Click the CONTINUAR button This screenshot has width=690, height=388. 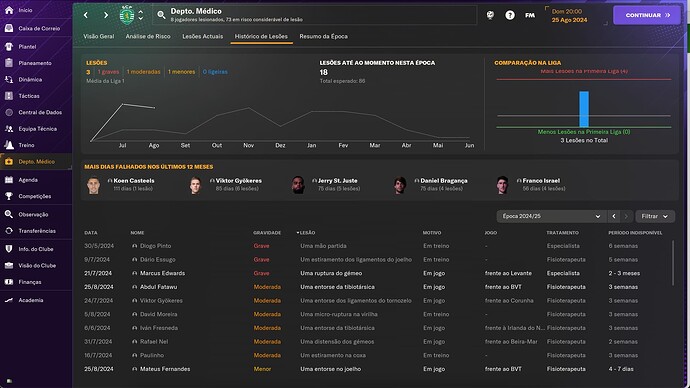(x=647, y=15)
